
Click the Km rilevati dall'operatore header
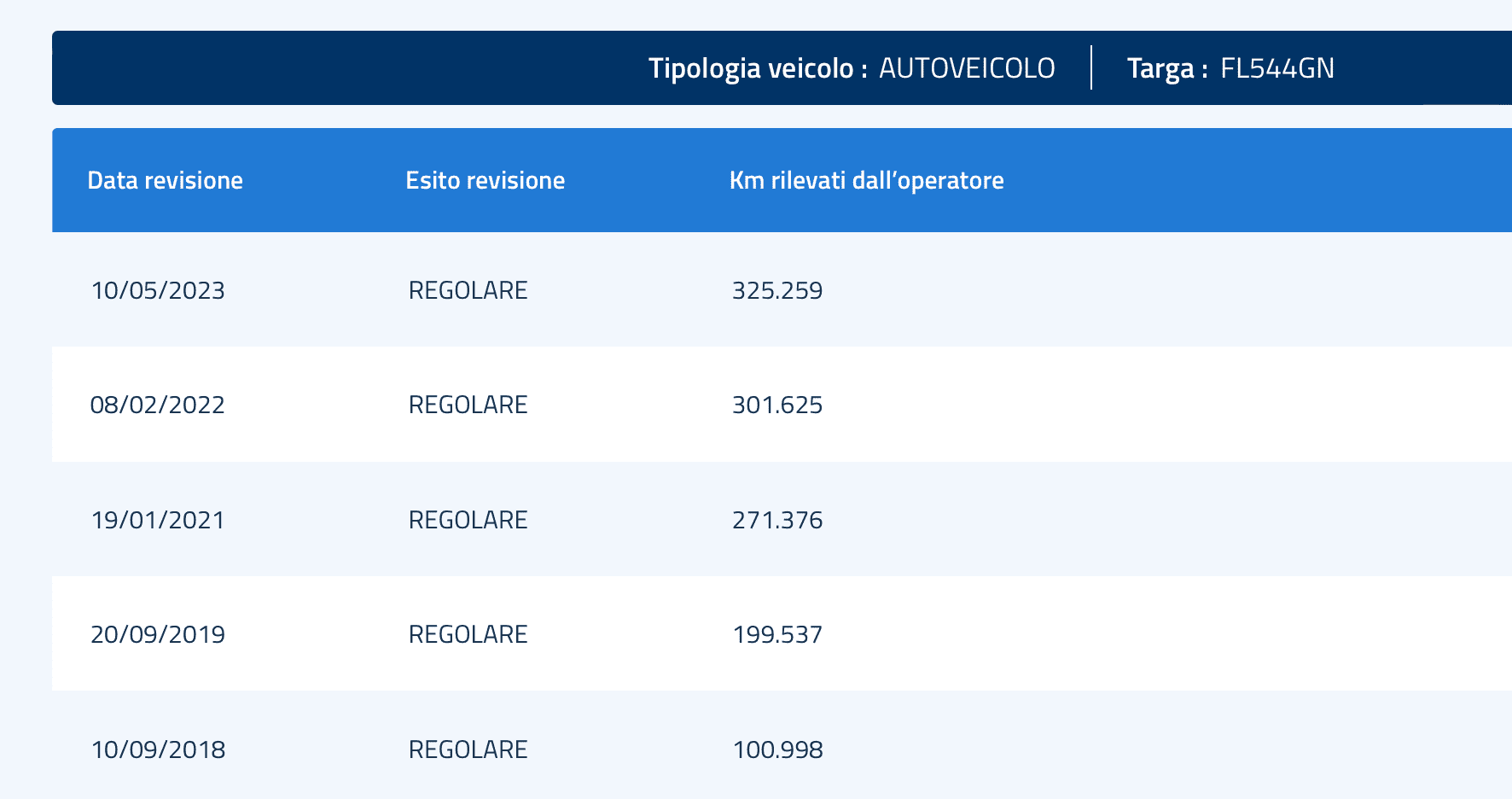[x=866, y=180]
